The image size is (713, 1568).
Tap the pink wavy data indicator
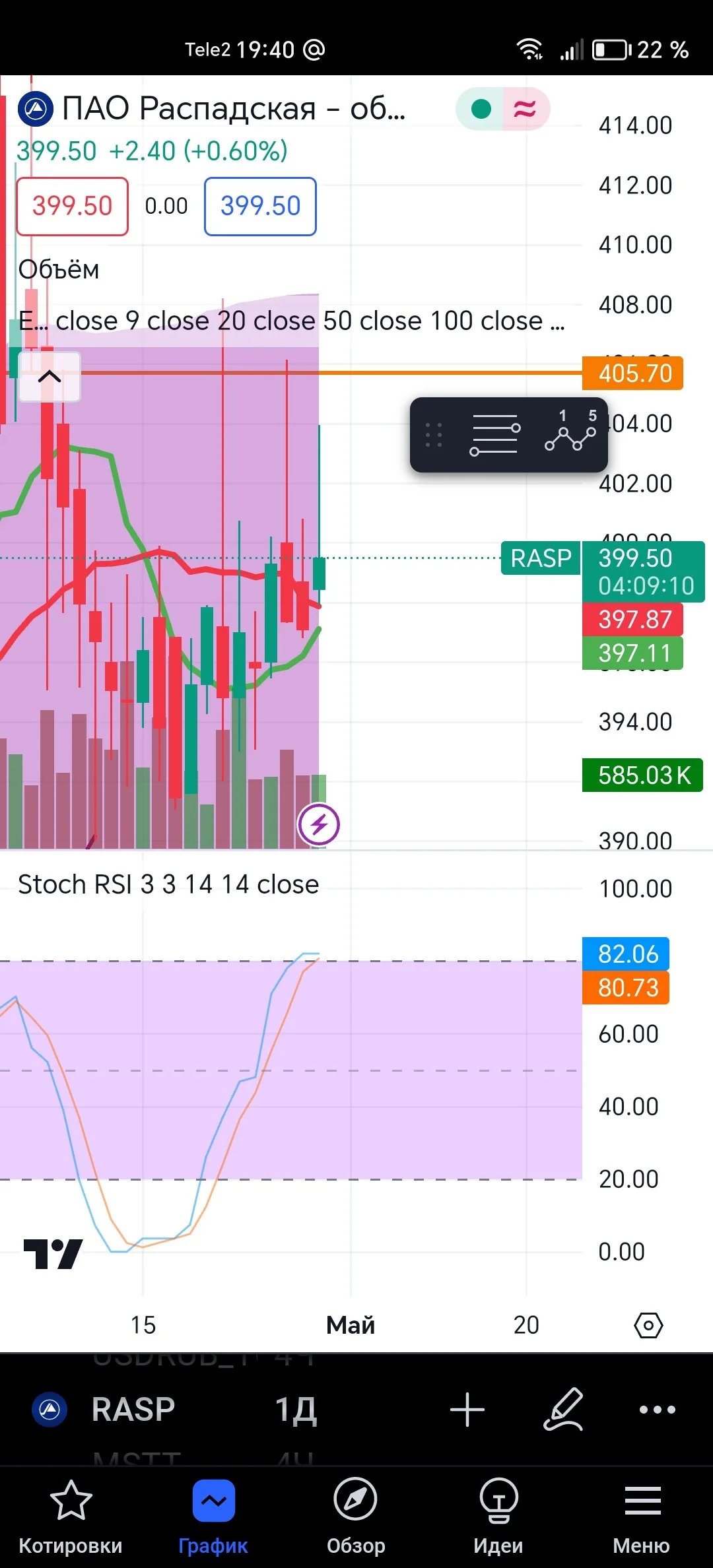coord(525,109)
